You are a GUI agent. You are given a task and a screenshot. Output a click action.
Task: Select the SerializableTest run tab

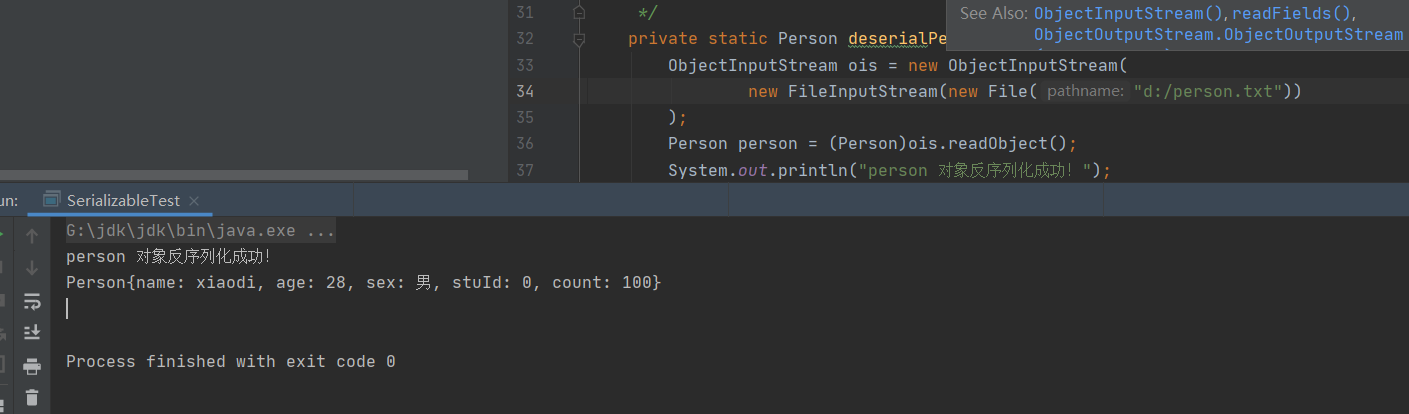[124, 200]
